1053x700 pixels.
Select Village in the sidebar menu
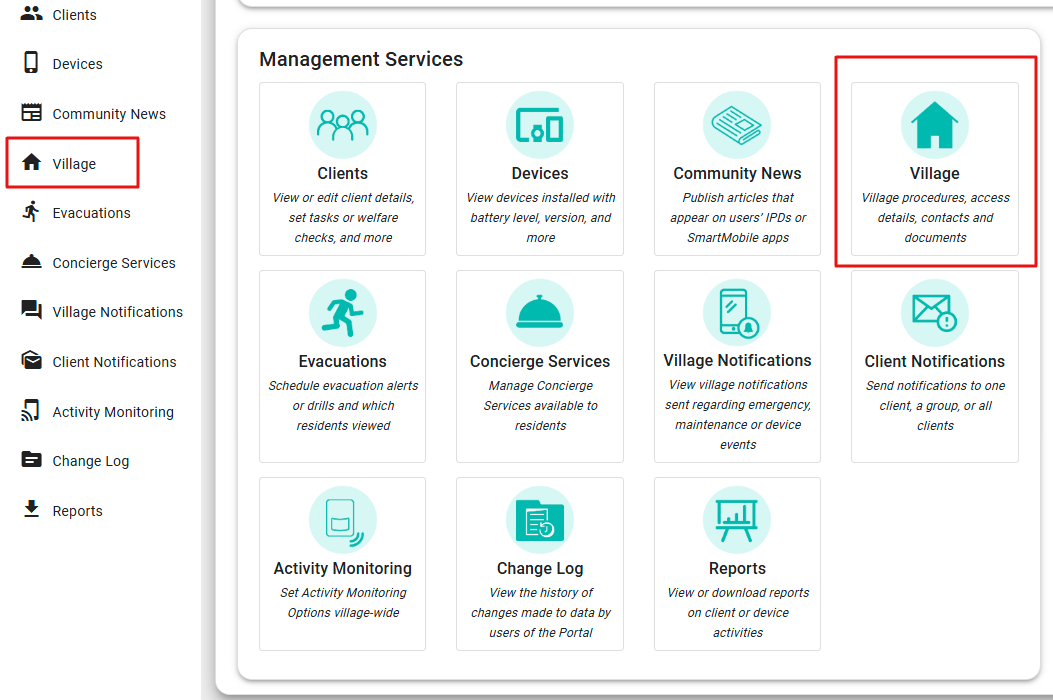pos(73,163)
